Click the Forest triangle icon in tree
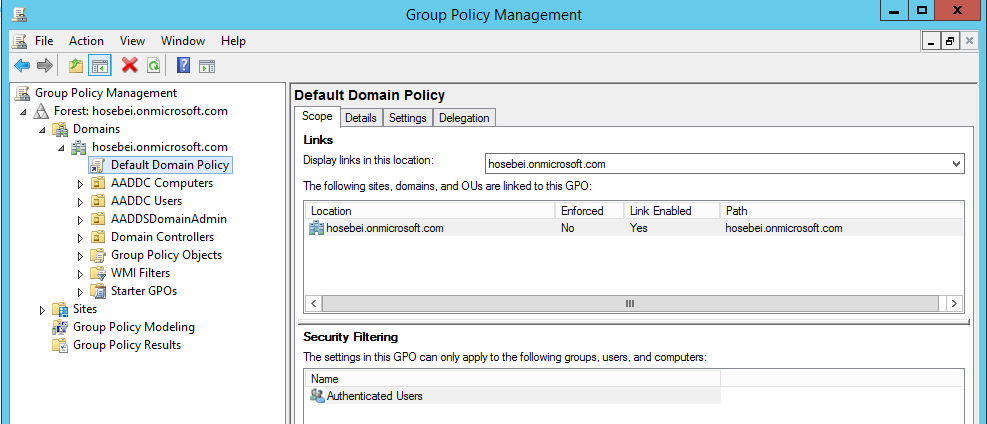The image size is (987, 424). click(x=42, y=111)
